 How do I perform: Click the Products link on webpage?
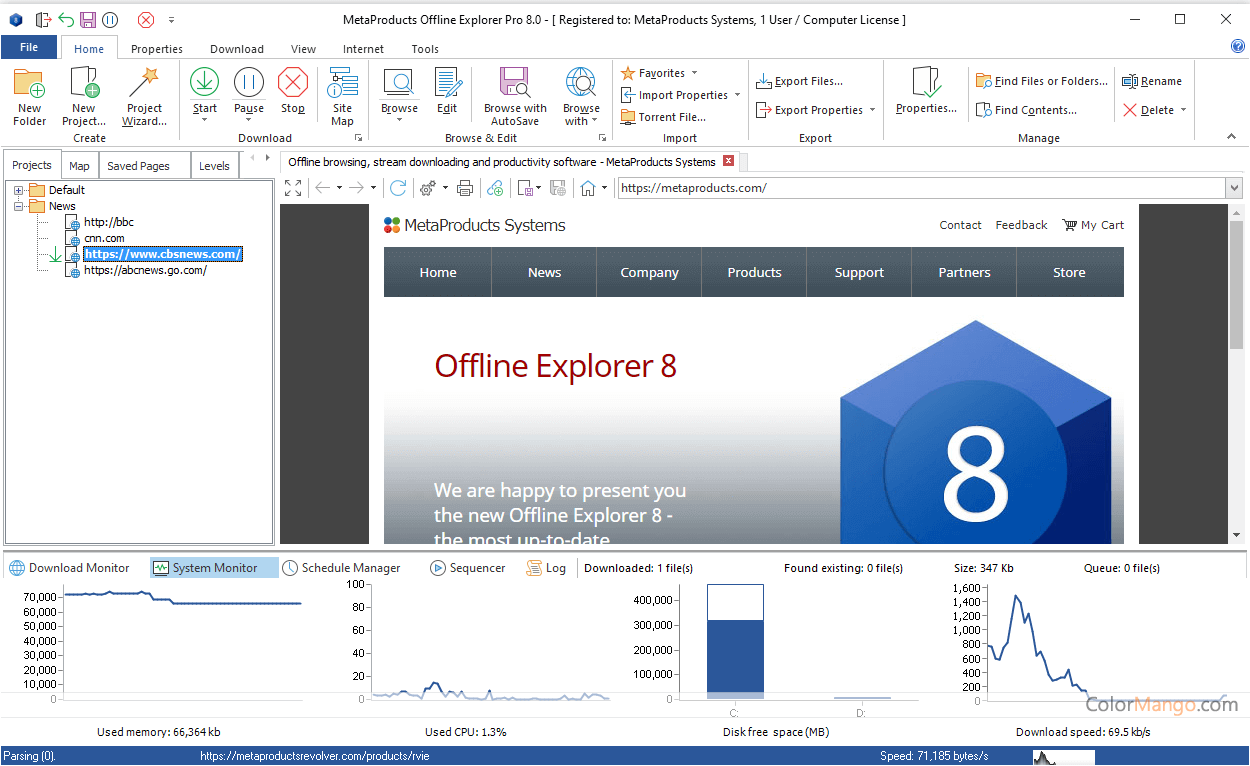pos(754,273)
